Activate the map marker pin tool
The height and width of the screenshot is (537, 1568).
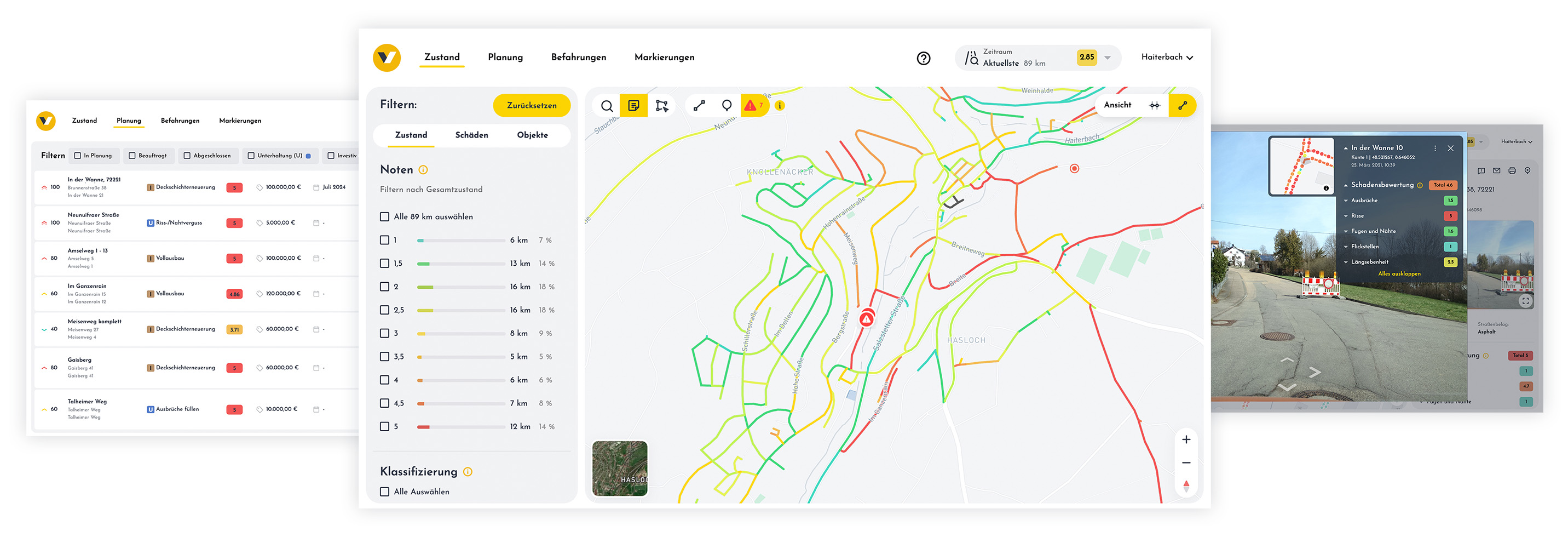pyautogui.click(x=727, y=105)
